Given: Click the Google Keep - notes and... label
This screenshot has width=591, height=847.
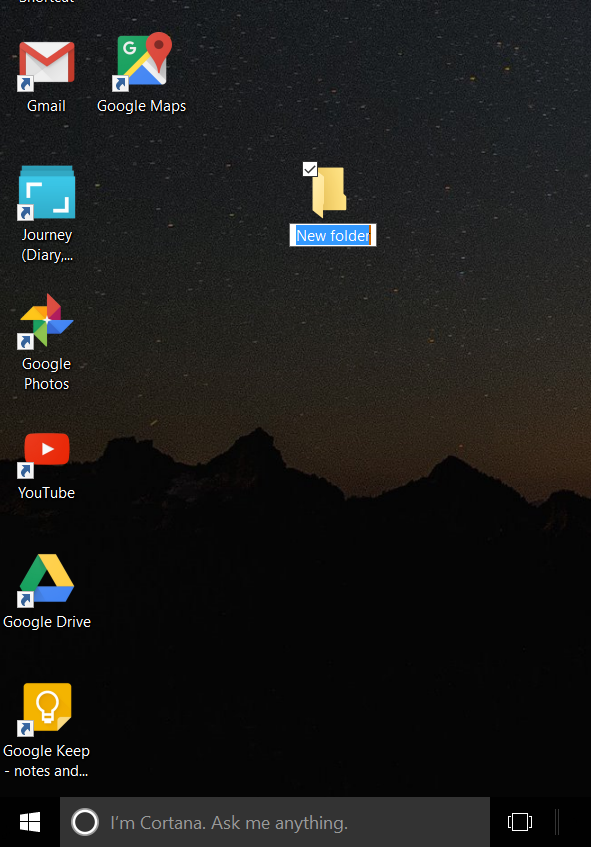Looking at the screenshot, I should (46, 761).
